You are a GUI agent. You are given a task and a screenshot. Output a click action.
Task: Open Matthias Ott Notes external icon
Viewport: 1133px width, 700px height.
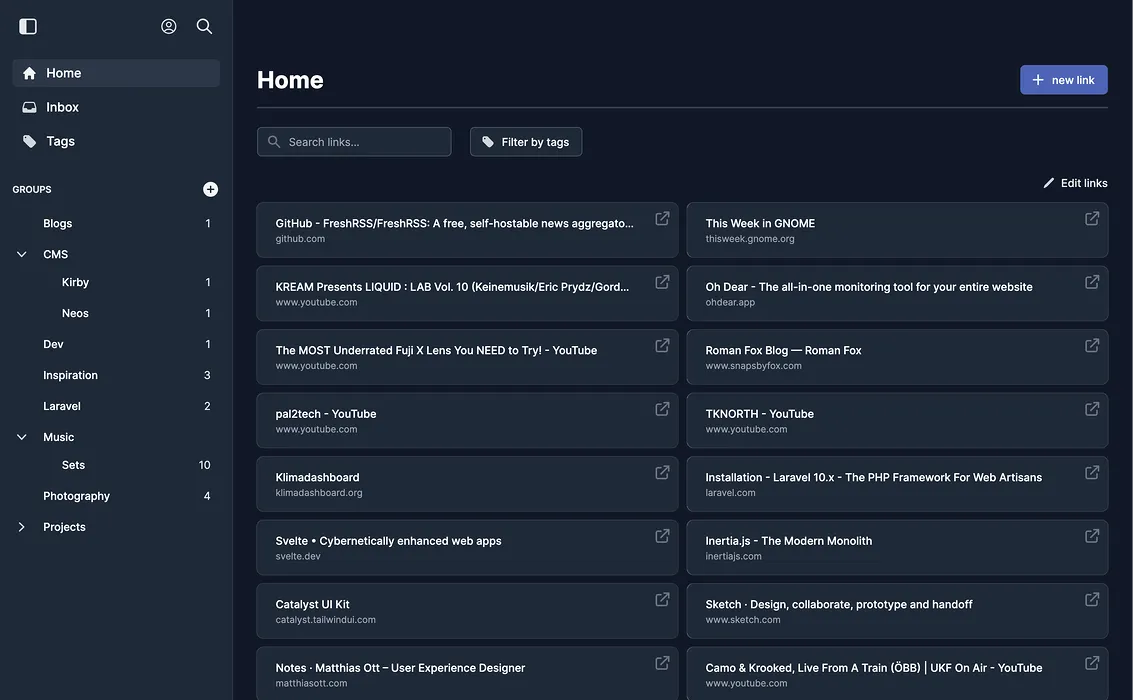tap(662, 664)
